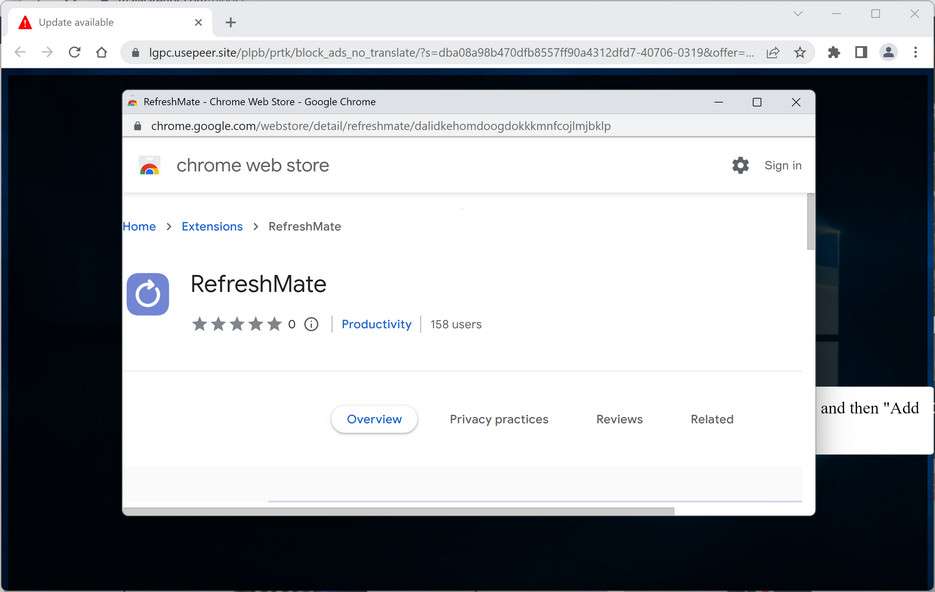Click the red warning triangle tab icon
This screenshot has width=935, height=592.
tap(25, 23)
